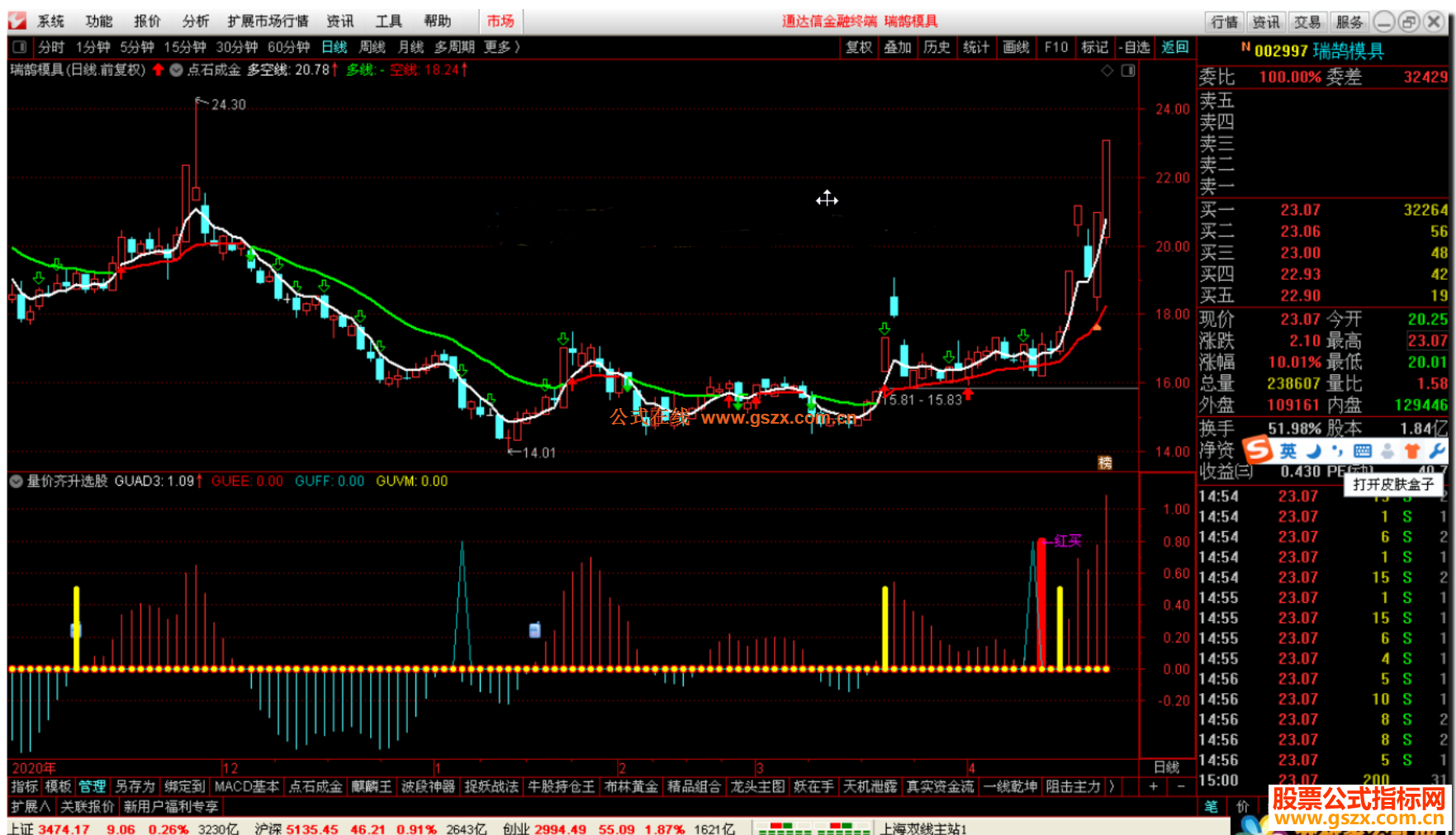The width and height of the screenshot is (1456, 835).
Task: Click the 叠加 overlay button
Action: (x=898, y=47)
